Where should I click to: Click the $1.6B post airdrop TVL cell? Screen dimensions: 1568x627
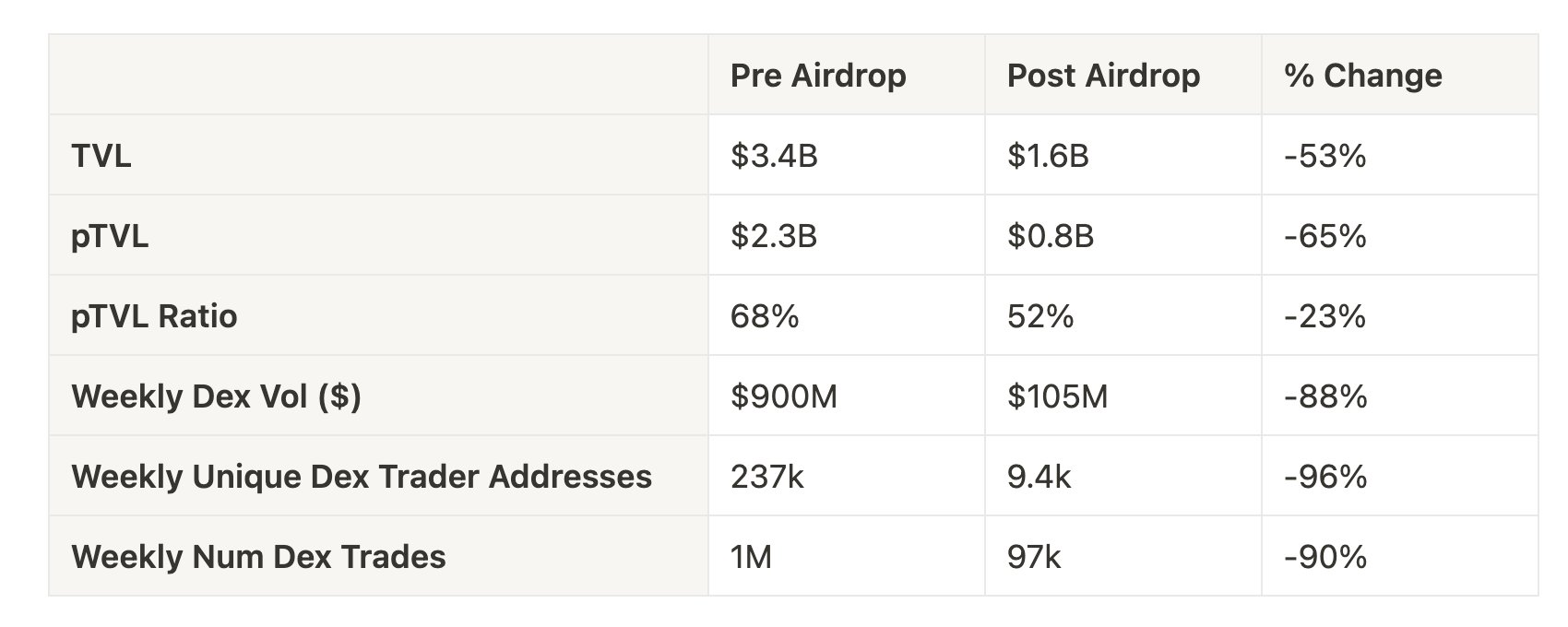click(x=1048, y=156)
